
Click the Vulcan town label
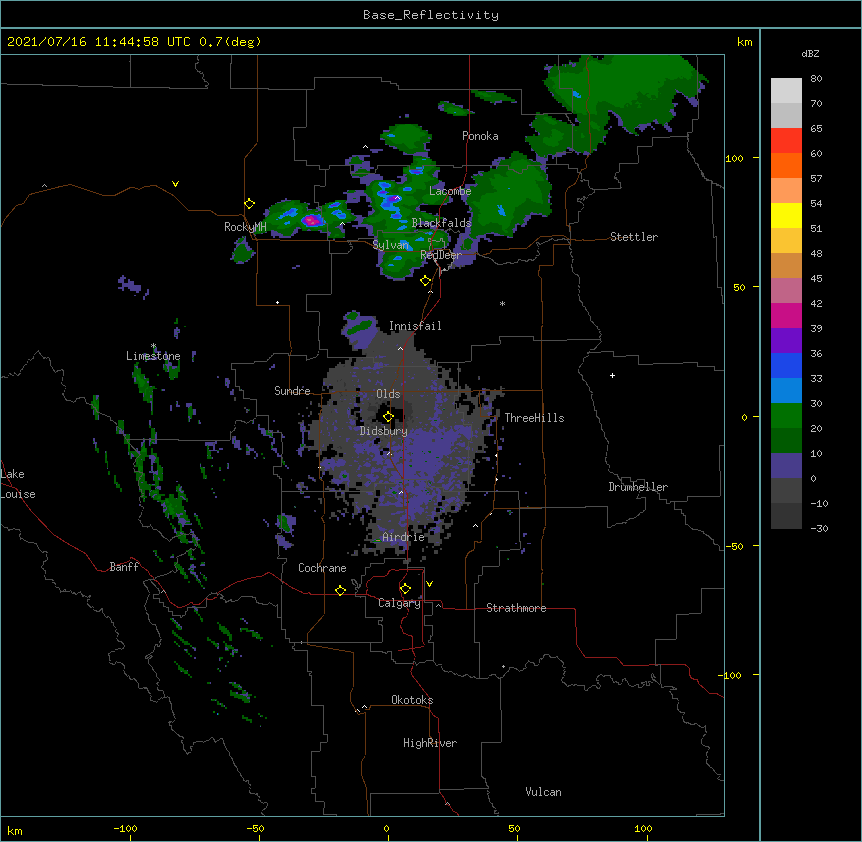coord(543,792)
